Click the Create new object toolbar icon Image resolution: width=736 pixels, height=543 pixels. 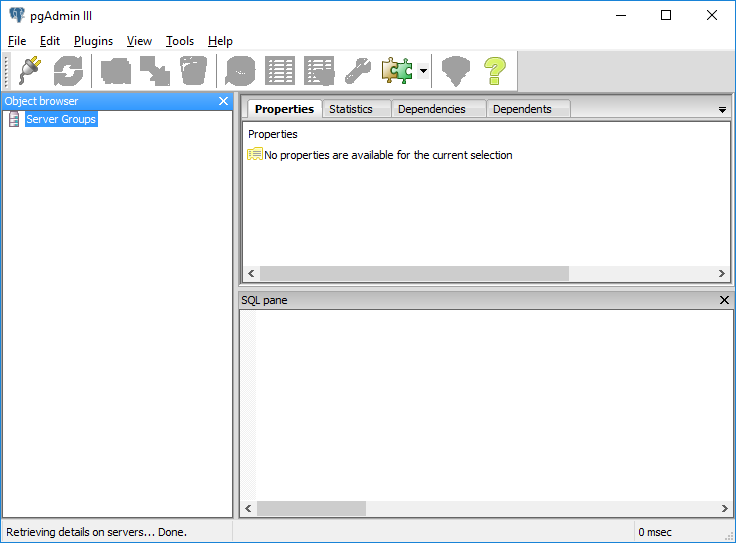pyautogui.click(x=155, y=71)
